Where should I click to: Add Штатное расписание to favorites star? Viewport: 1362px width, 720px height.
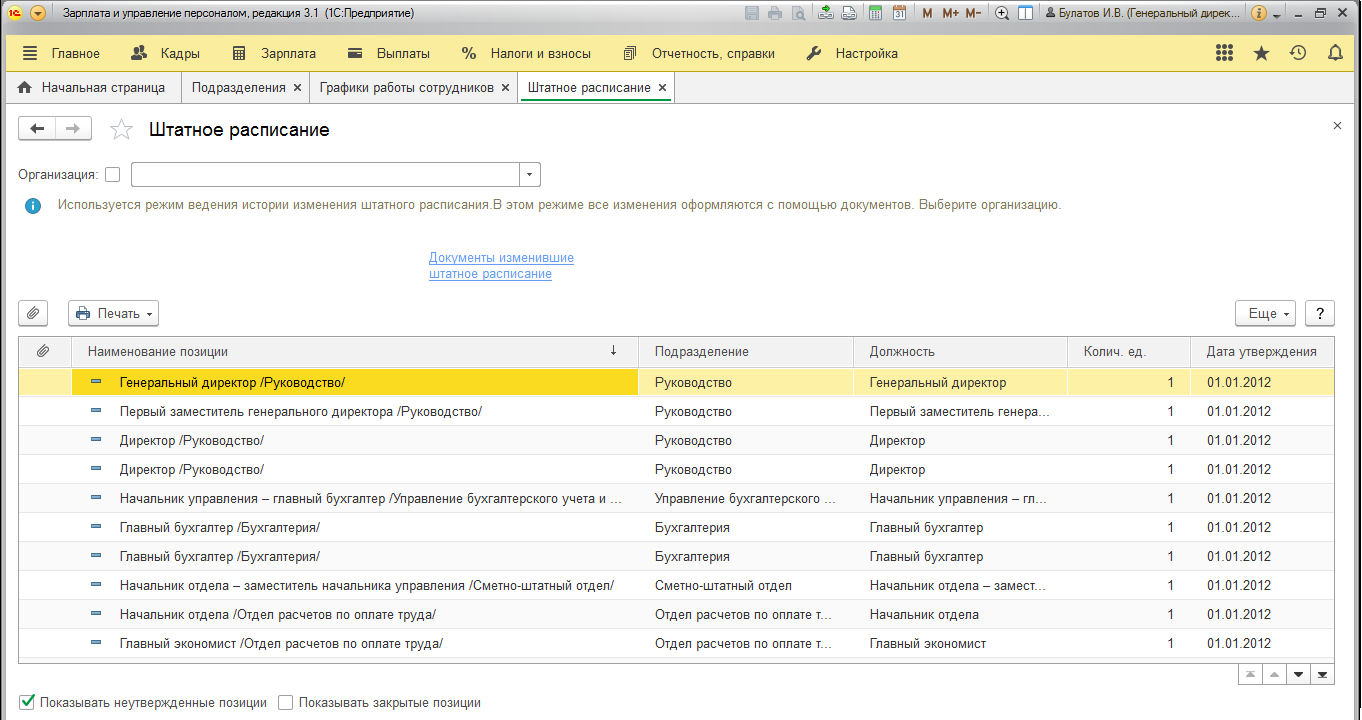(x=121, y=129)
